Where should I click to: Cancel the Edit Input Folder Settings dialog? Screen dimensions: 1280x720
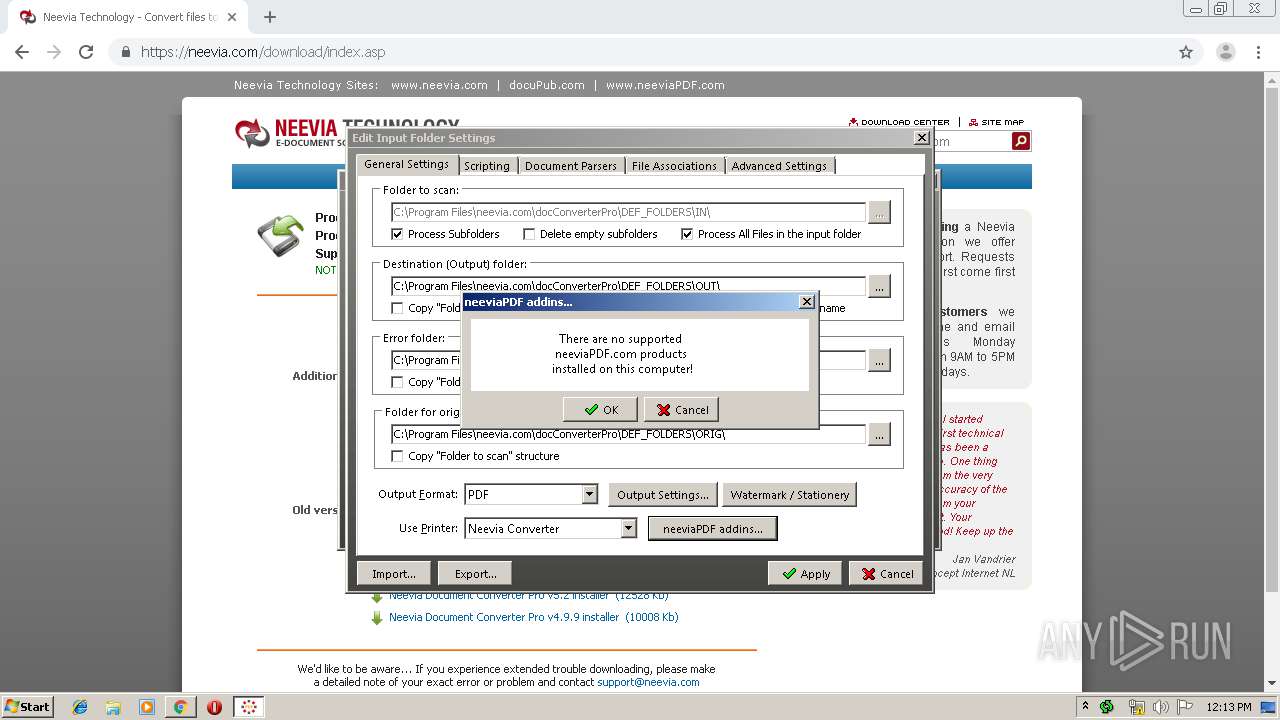click(x=886, y=573)
